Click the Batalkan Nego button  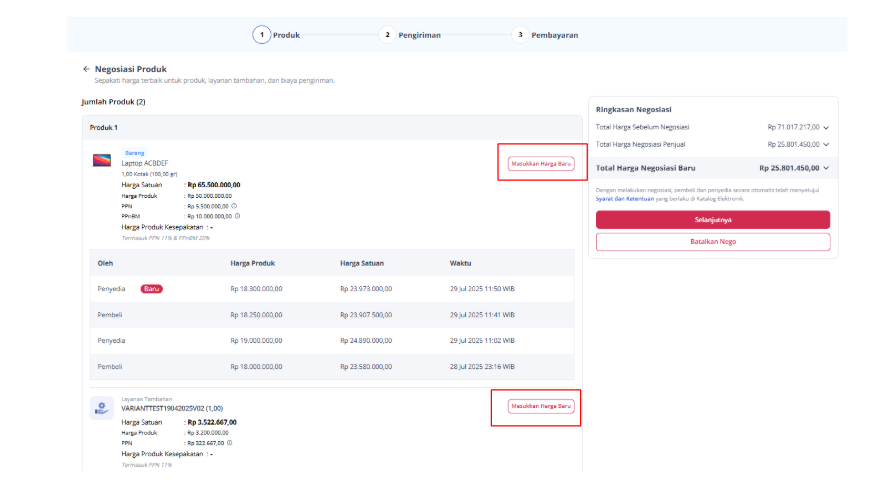pyautogui.click(x=713, y=242)
